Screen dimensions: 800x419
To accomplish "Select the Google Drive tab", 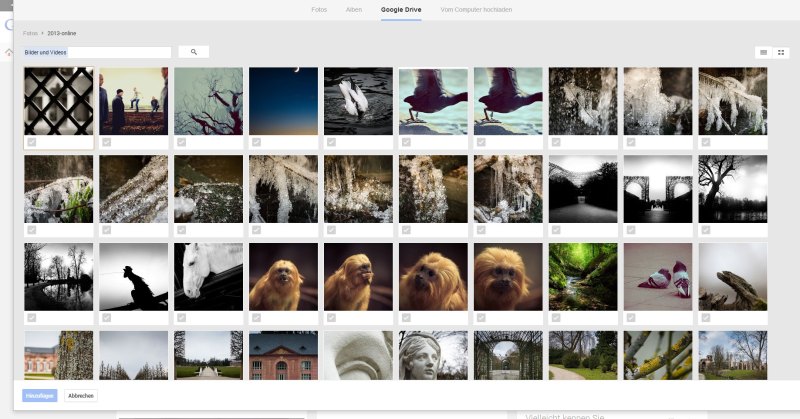I will click(400, 9).
